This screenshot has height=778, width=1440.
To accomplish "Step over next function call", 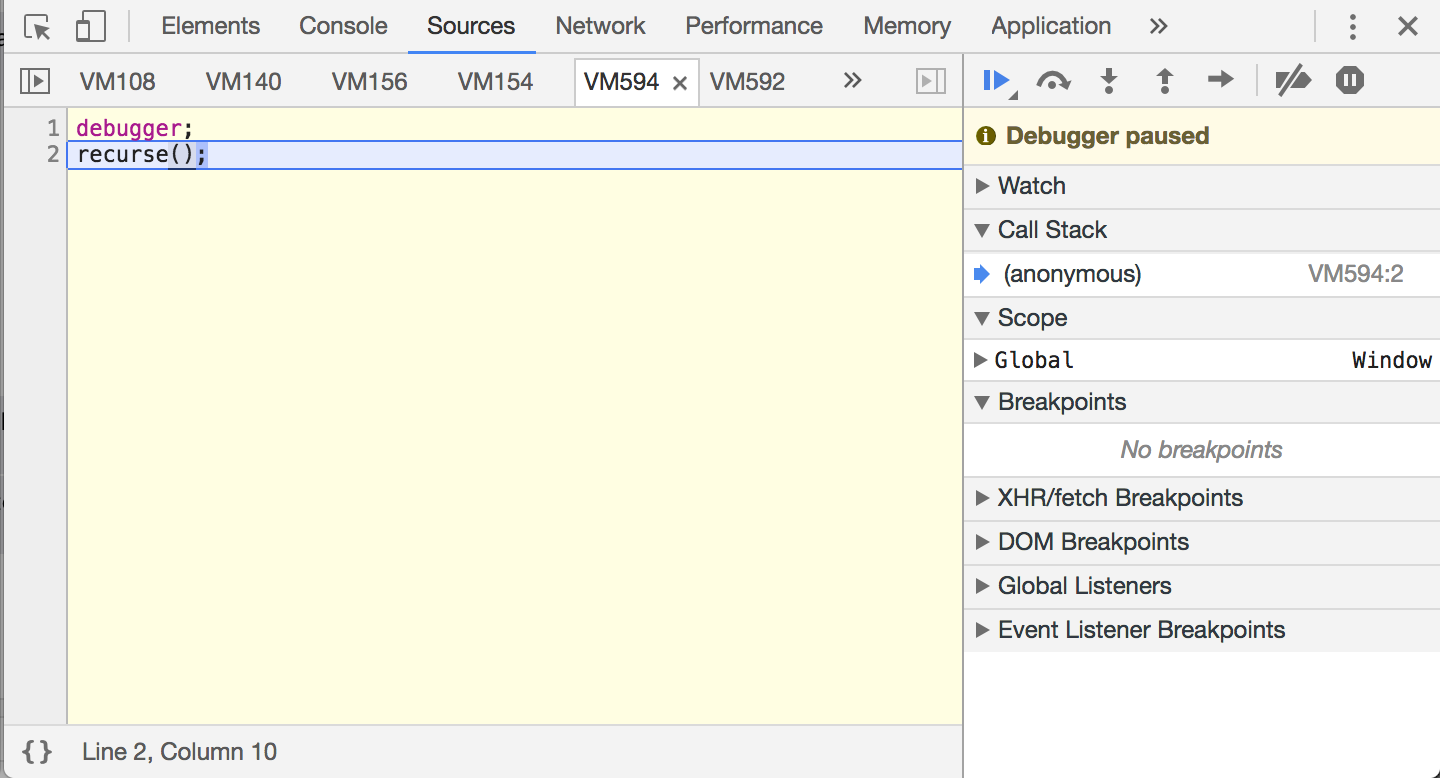I will pyautogui.click(x=1053, y=81).
